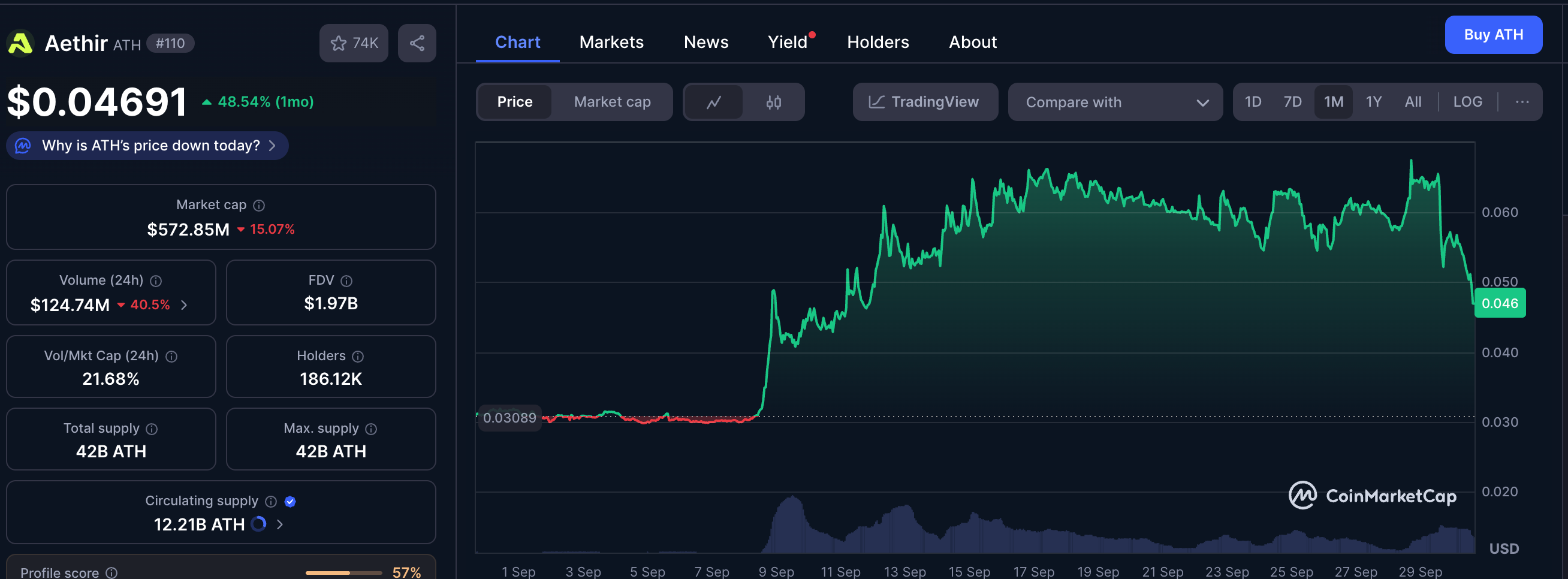The height and width of the screenshot is (579, 1568).
Task: Click the 15.07% market cap change
Action: 266,230
